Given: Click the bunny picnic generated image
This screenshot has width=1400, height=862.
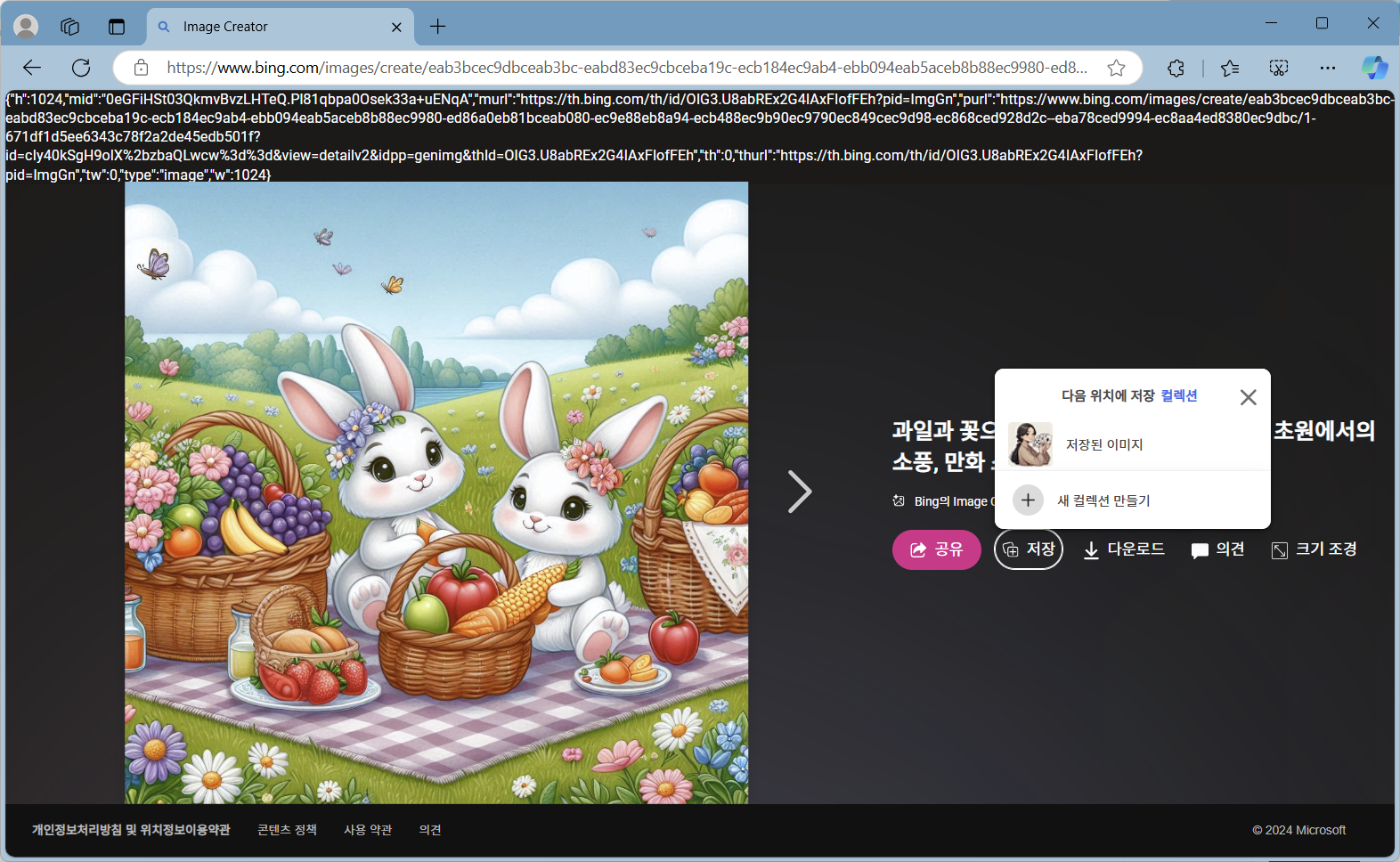Looking at the screenshot, I should (x=436, y=492).
